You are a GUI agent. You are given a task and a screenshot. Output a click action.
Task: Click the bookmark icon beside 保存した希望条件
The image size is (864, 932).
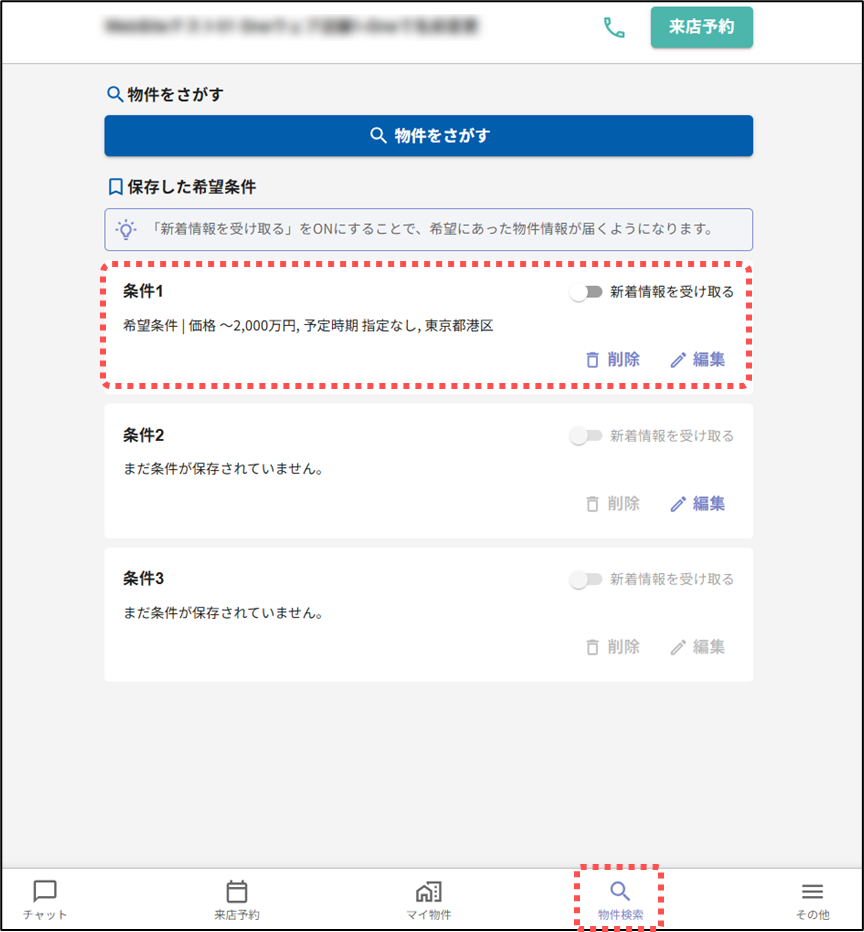tap(115, 187)
